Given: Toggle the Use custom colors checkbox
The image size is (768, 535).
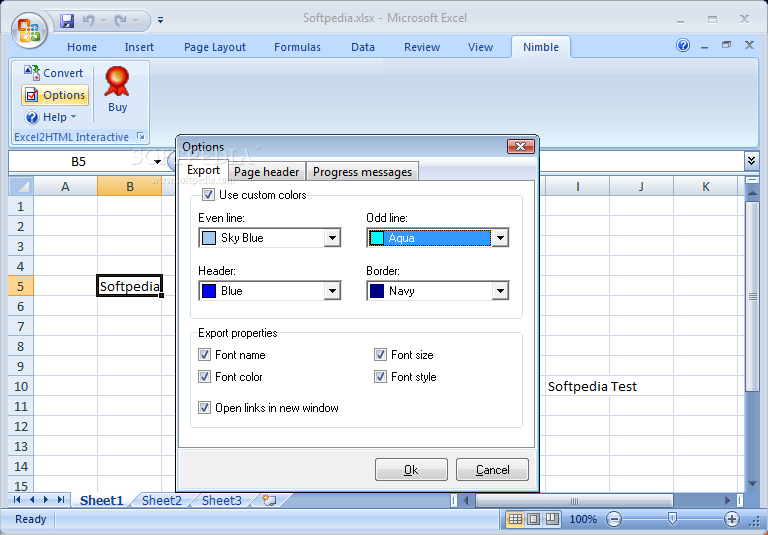Looking at the screenshot, I should tap(208, 195).
